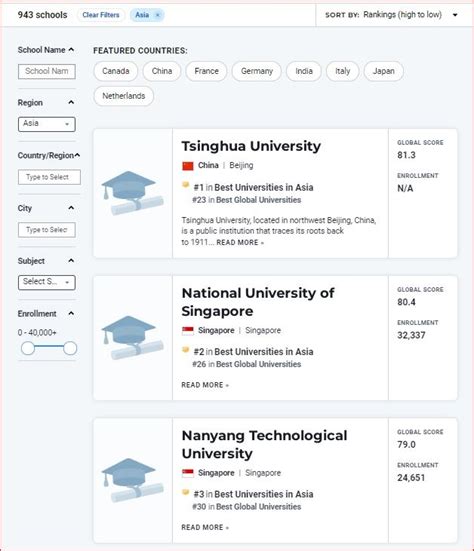Open the Subject select dropdown
474x551 pixels.
click(x=47, y=282)
